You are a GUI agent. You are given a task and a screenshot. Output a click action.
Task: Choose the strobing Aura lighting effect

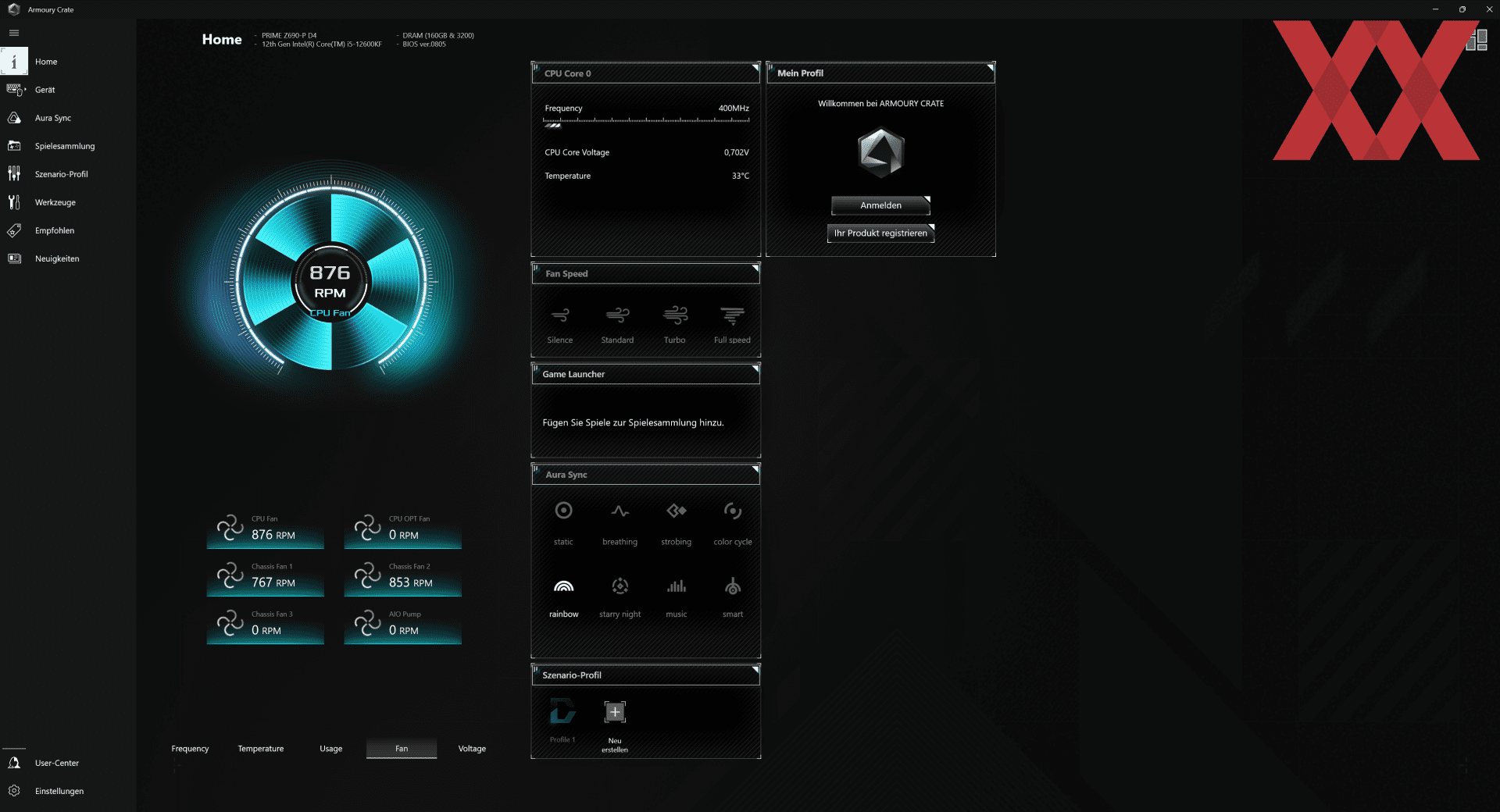point(677,523)
